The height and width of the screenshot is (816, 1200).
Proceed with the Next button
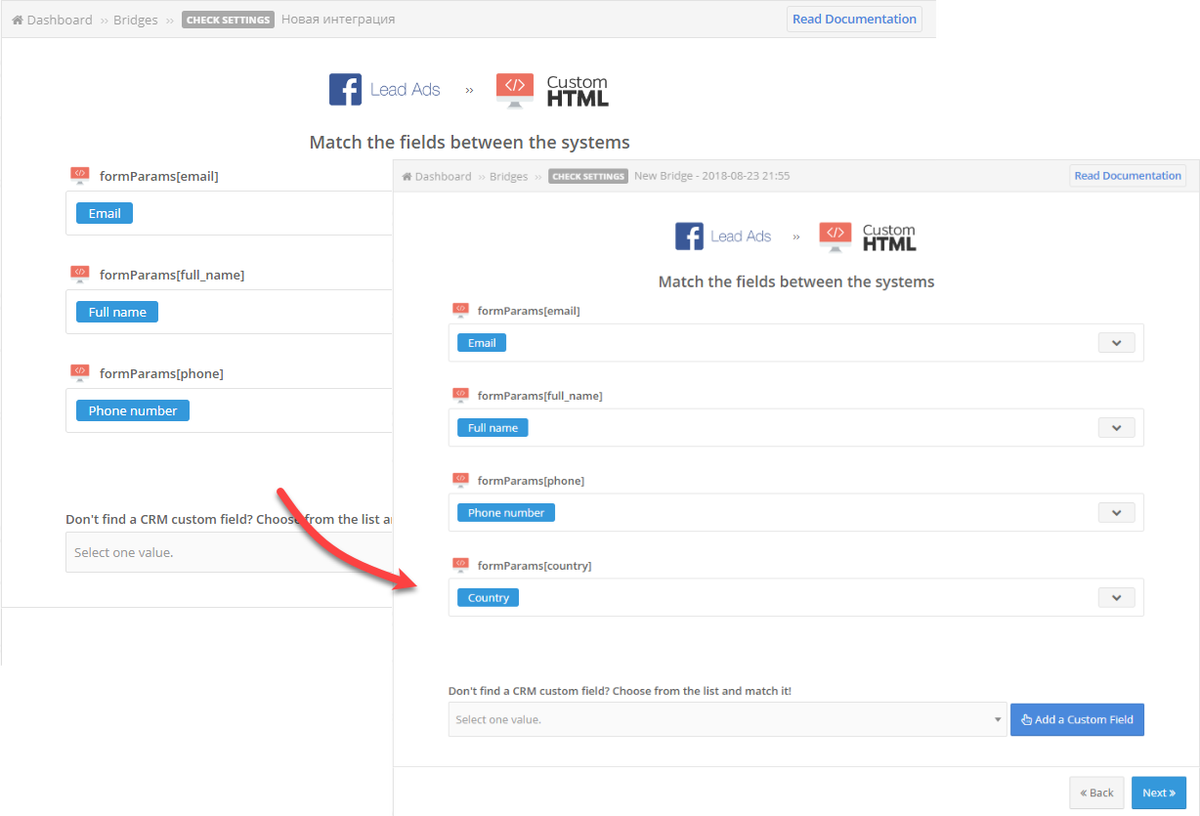[x=1159, y=793]
